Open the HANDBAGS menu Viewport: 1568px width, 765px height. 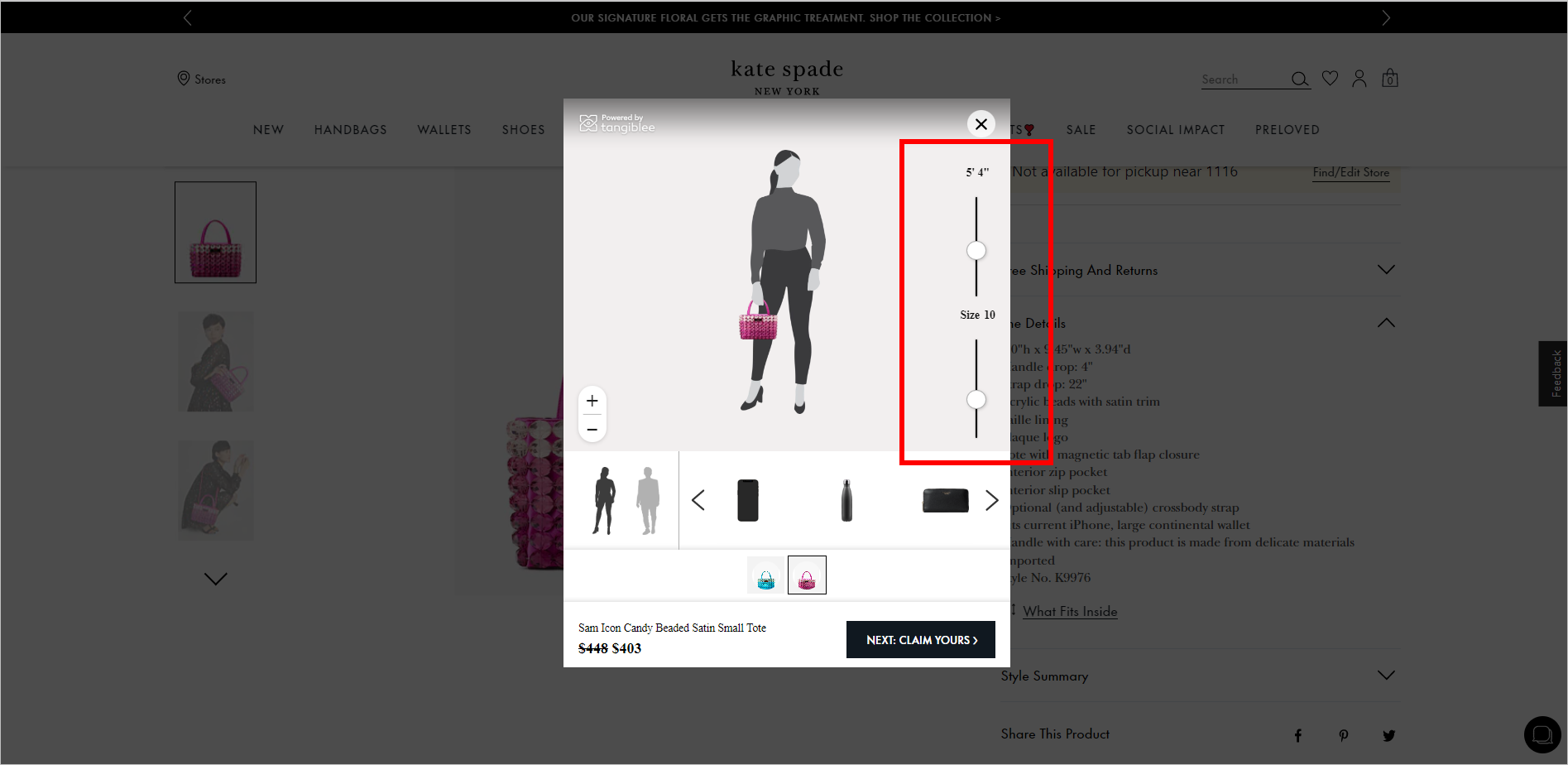point(350,129)
